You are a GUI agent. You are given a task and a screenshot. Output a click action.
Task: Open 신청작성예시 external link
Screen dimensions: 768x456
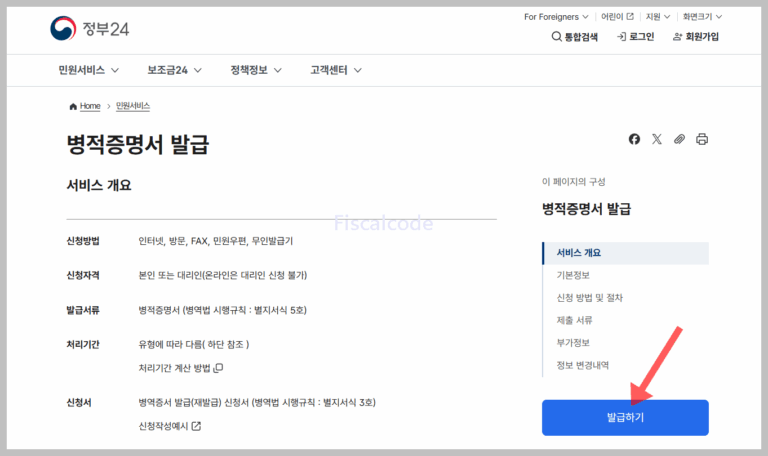click(170, 426)
